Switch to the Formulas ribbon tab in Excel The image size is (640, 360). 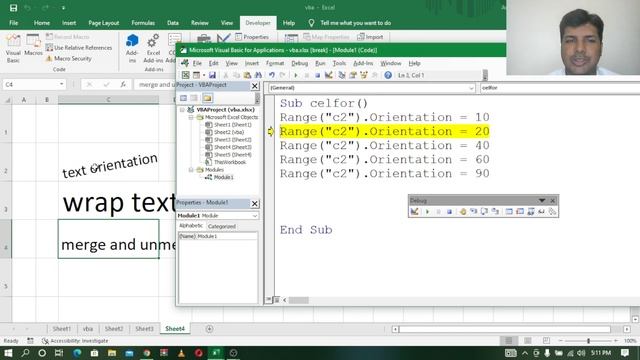pos(143,23)
